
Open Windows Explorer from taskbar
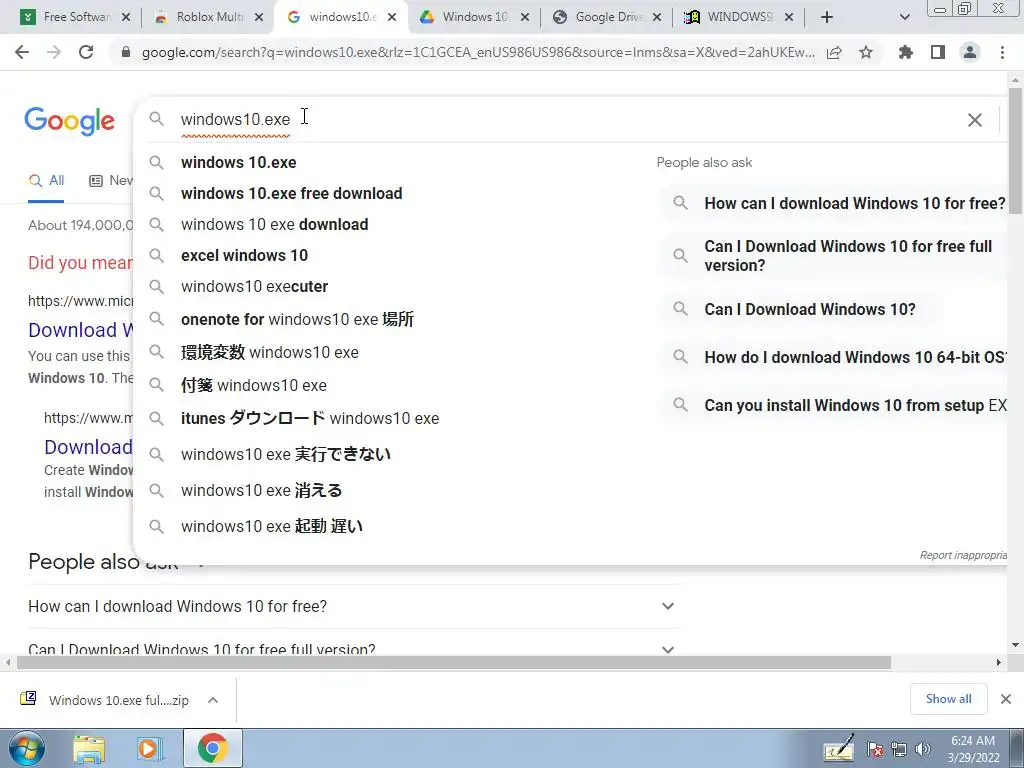tap(89, 749)
